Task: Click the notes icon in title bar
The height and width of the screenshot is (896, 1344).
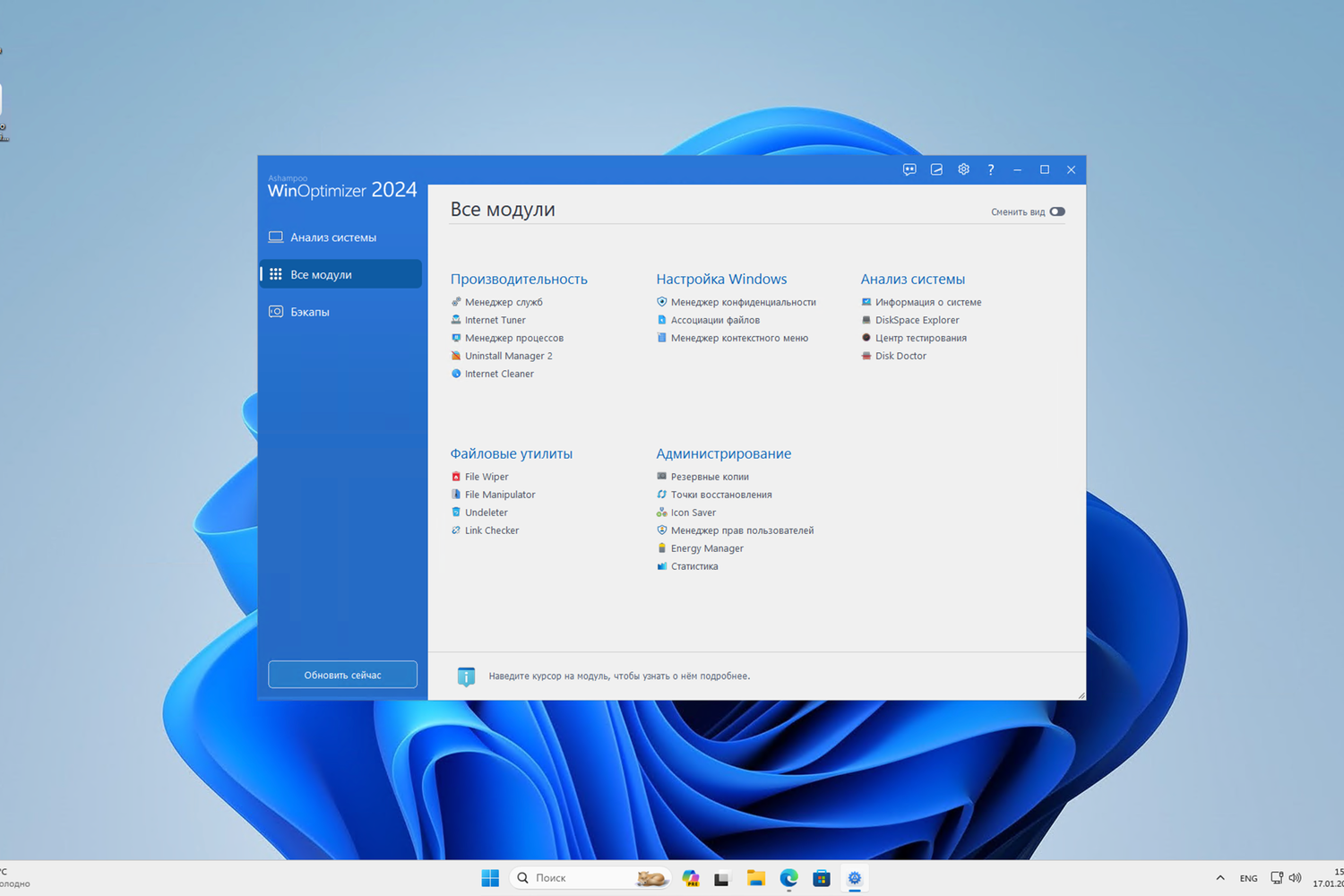Action: coord(936,169)
